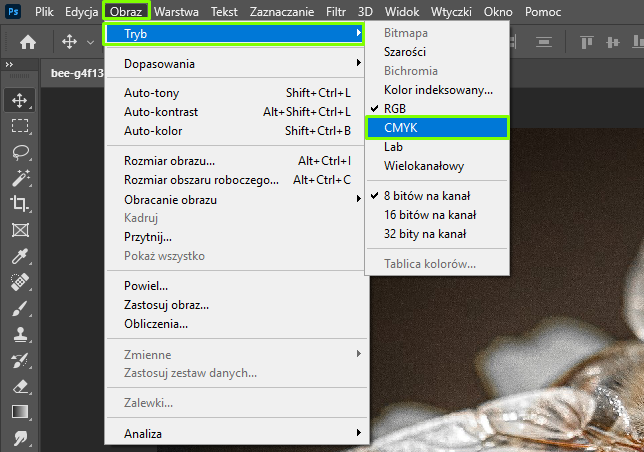This screenshot has height=452, width=644.
Task: Choose Zastosuj obraz menu entry
Action: (x=236, y=305)
